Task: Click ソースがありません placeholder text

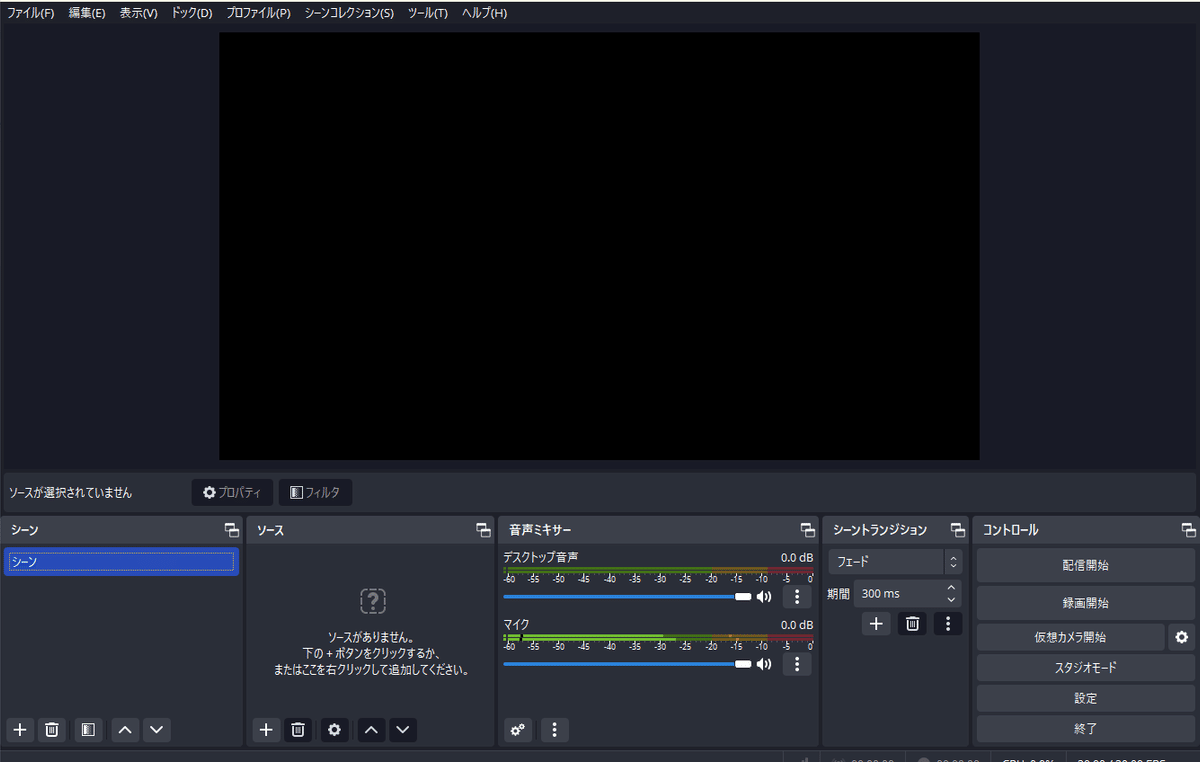Action: point(371,636)
